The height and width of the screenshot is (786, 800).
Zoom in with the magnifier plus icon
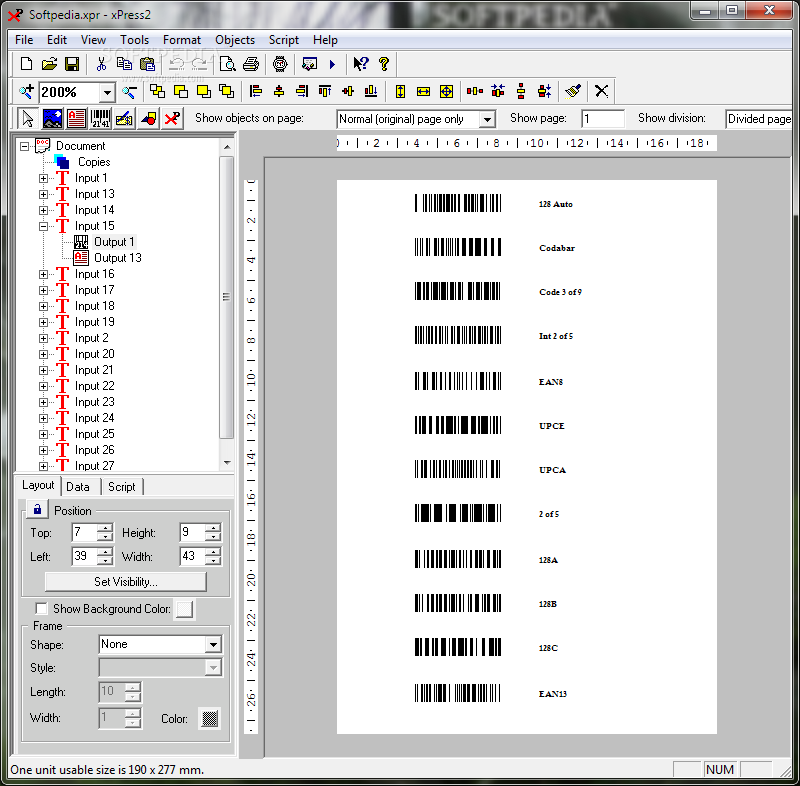(x=26, y=92)
